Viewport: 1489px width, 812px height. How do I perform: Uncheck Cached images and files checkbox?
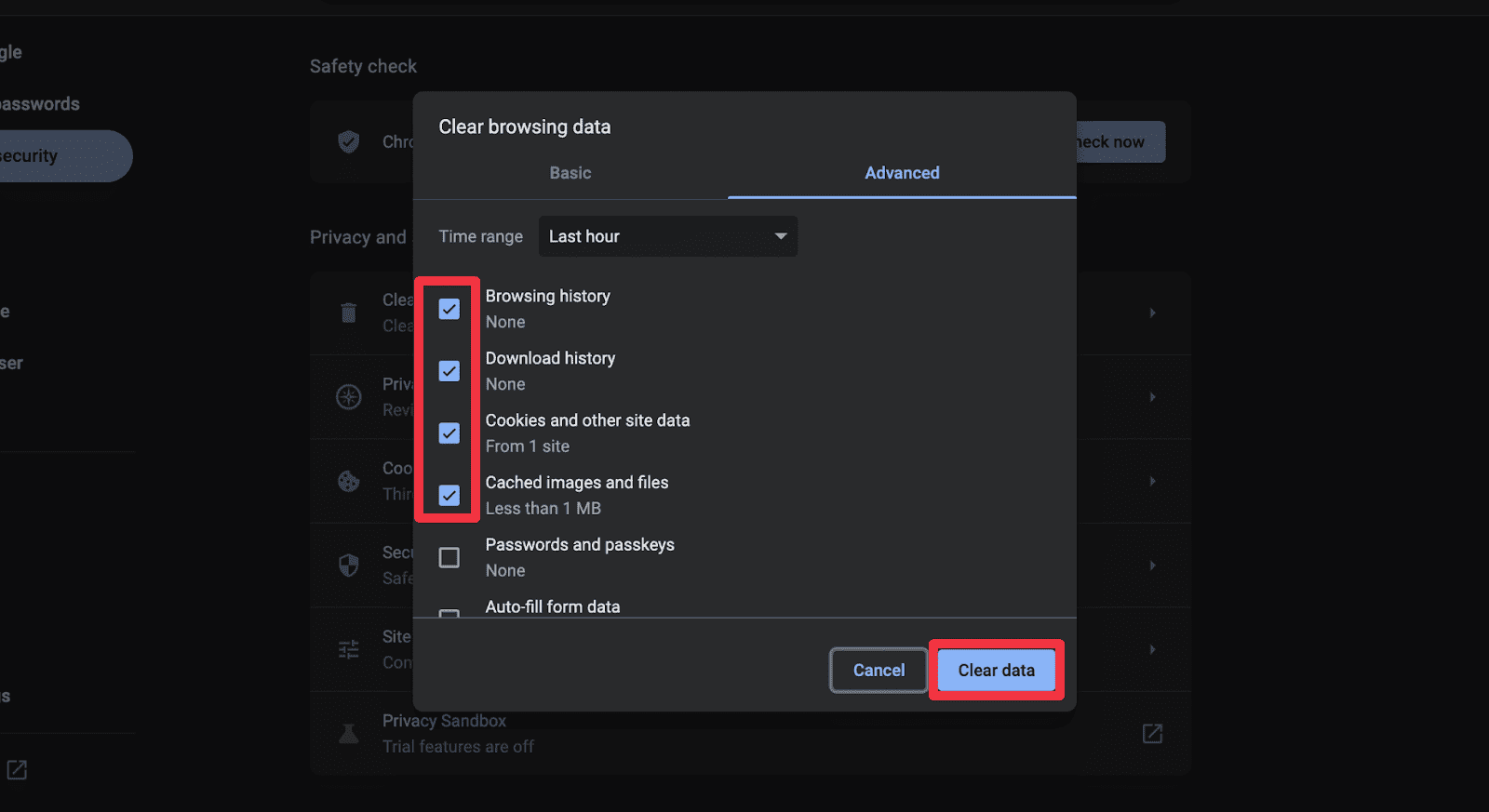pyautogui.click(x=449, y=496)
